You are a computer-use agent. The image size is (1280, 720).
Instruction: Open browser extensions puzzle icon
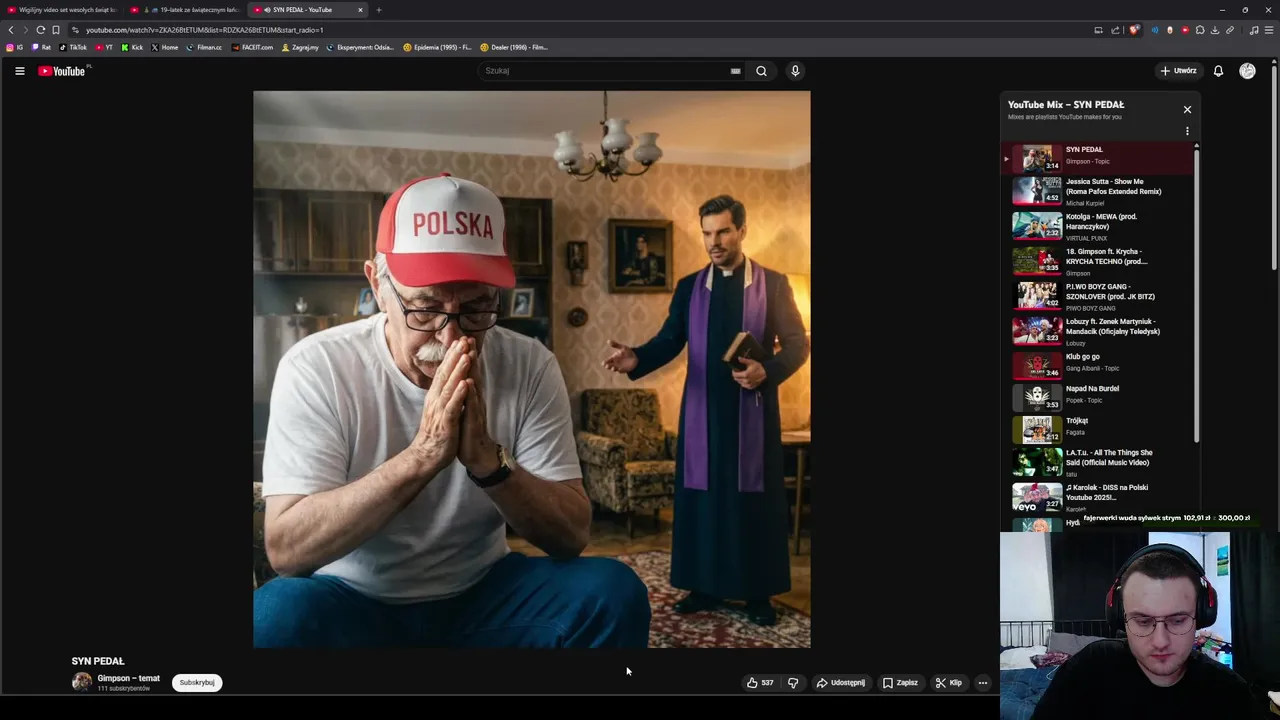[x=1200, y=30]
